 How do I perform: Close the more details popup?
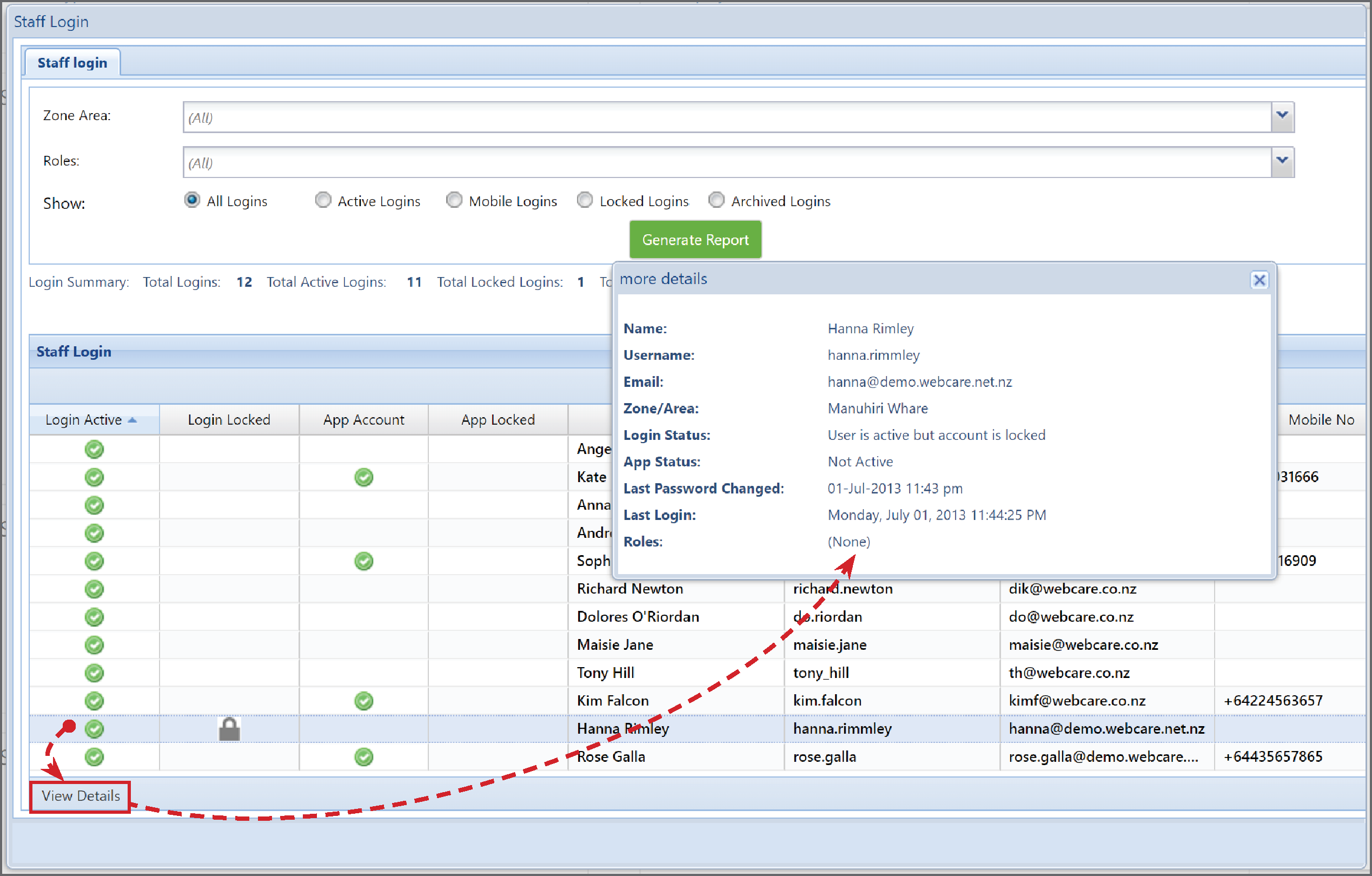(x=1260, y=280)
